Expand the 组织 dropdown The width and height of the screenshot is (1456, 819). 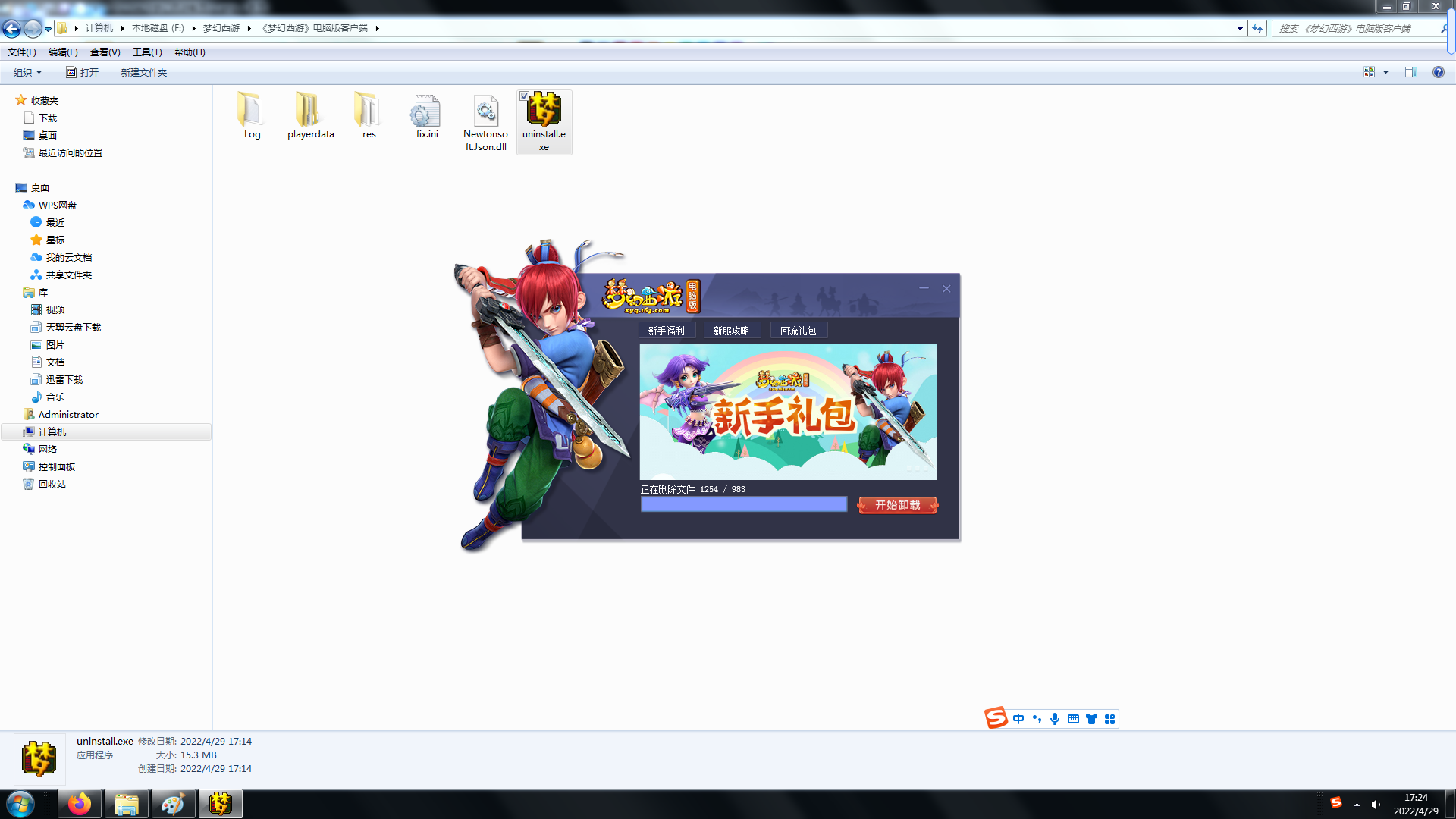click(x=28, y=73)
